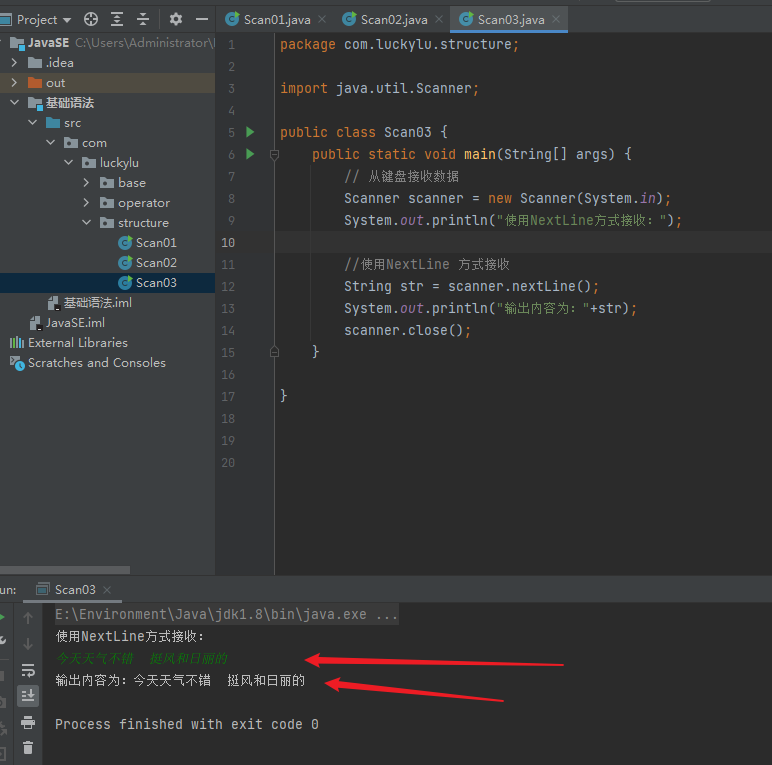Expand the .idea folder
This screenshot has height=765, width=772.
(14, 63)
